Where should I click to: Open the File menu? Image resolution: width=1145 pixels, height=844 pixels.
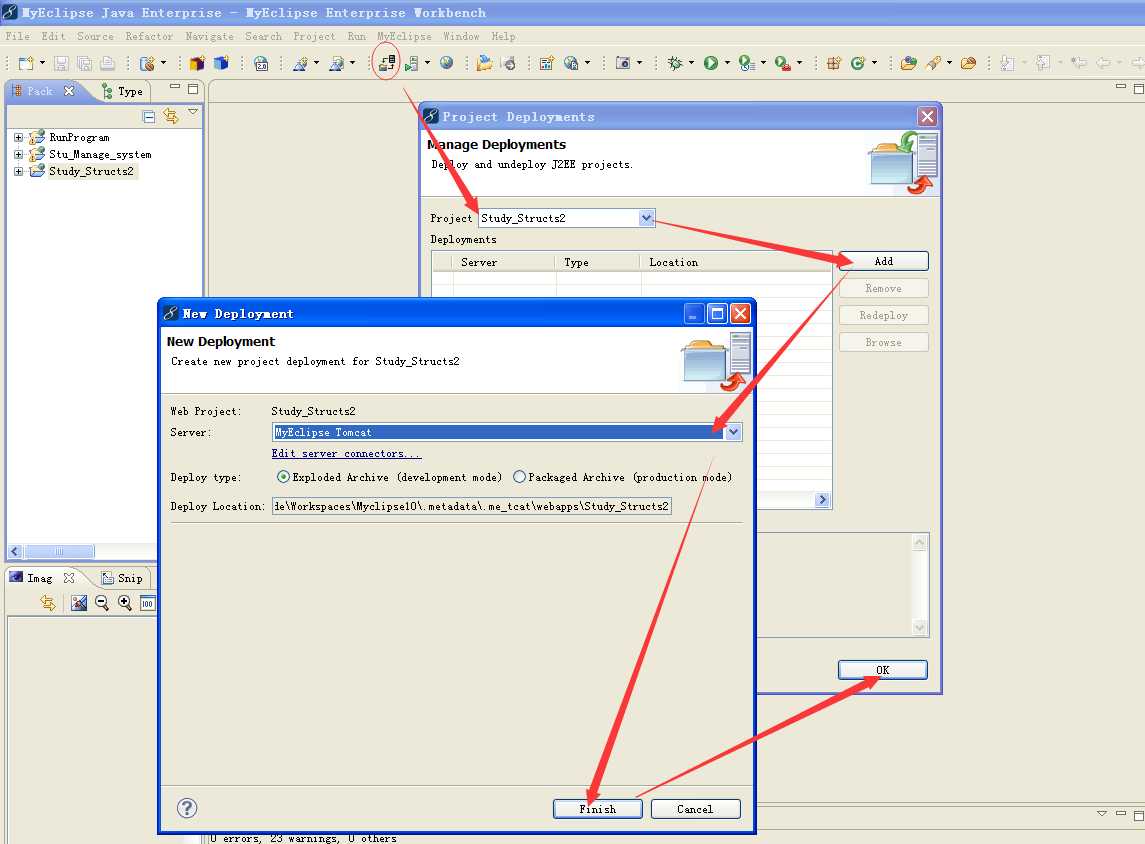(x=18, y=36)
